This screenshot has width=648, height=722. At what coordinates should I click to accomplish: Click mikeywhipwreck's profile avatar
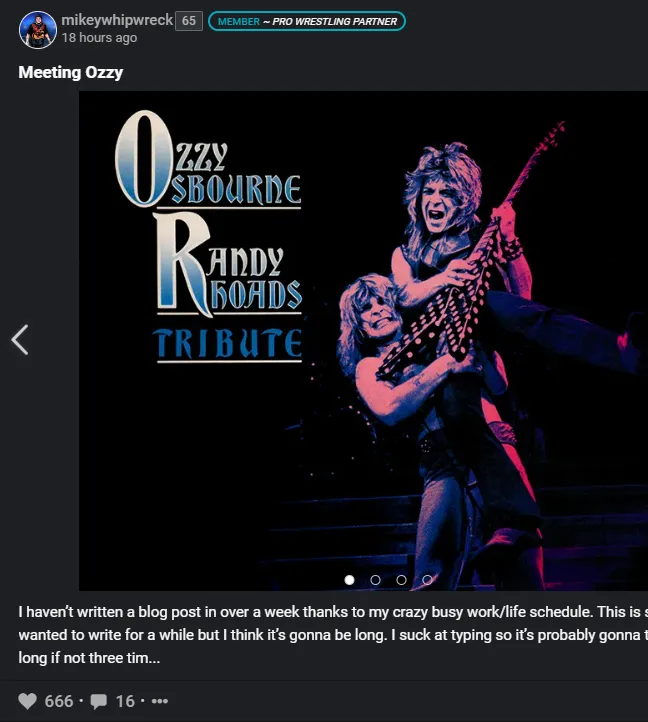coord(38,29)
